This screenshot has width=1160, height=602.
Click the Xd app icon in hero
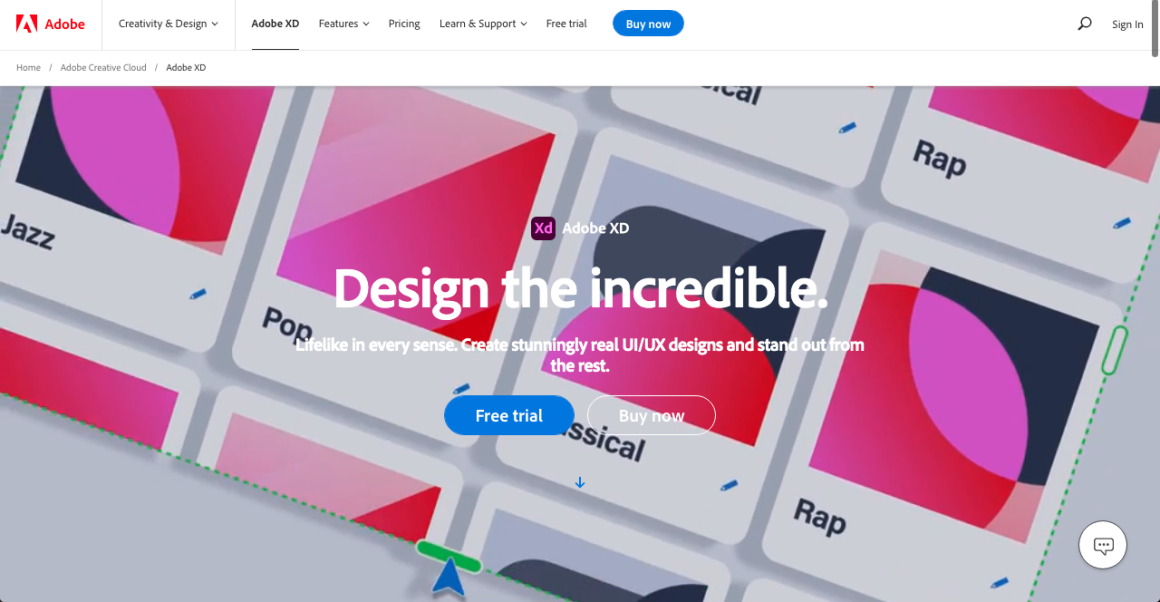click(543, 228)
